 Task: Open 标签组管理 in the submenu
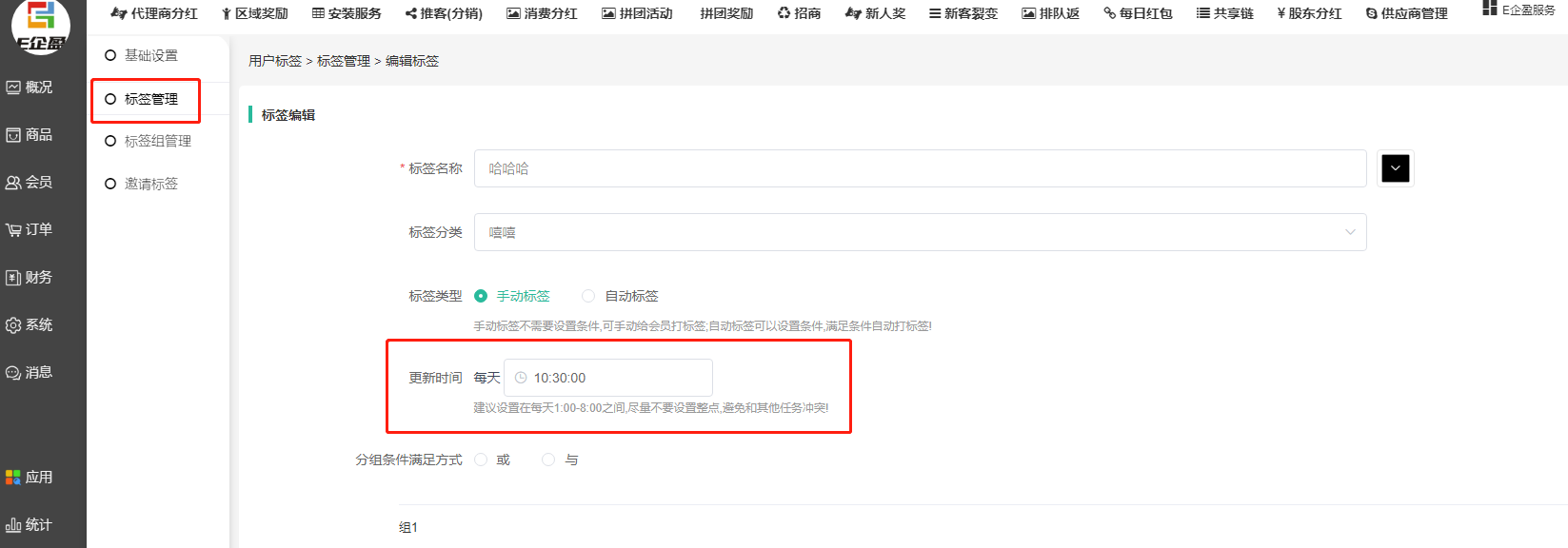[x=157, y=141]
